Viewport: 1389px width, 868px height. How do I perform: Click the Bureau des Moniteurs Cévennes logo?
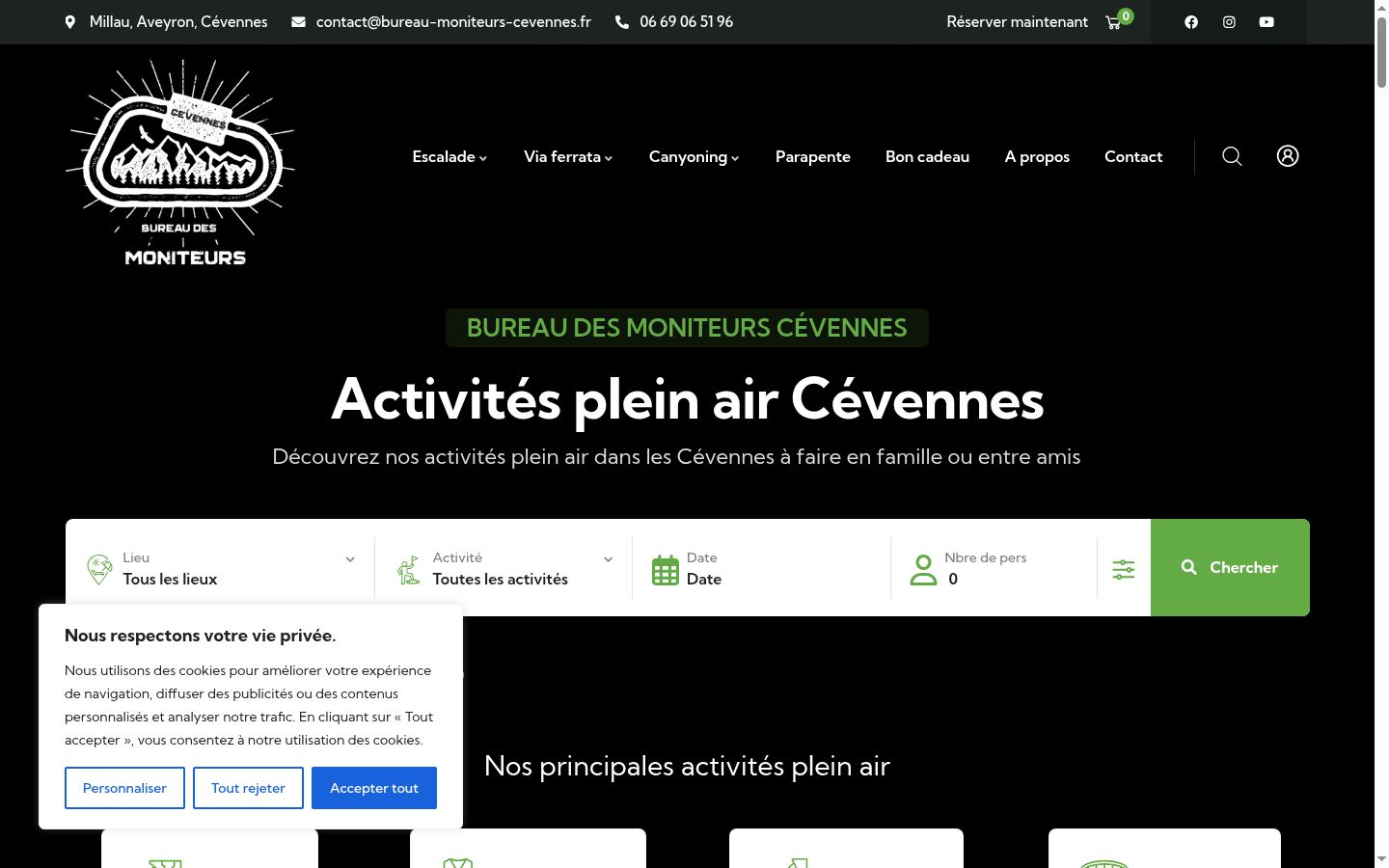(x=181, y=162)
